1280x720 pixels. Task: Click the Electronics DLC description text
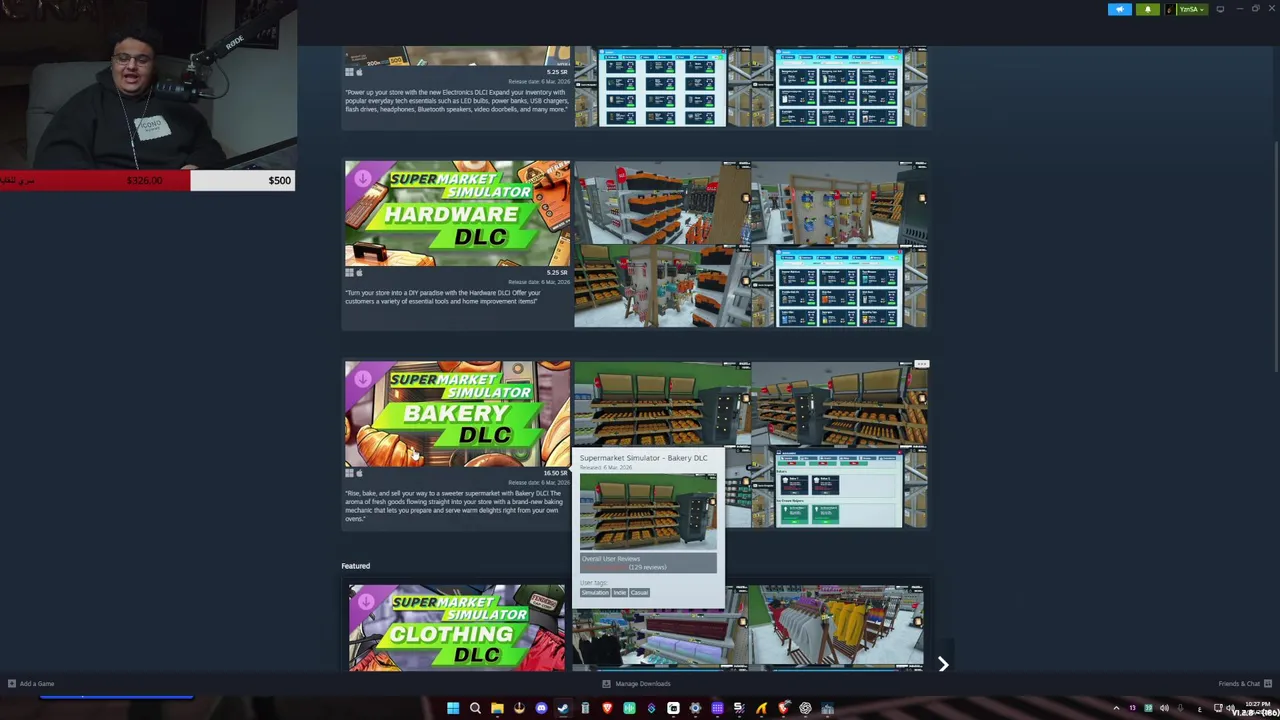[457, 100]
